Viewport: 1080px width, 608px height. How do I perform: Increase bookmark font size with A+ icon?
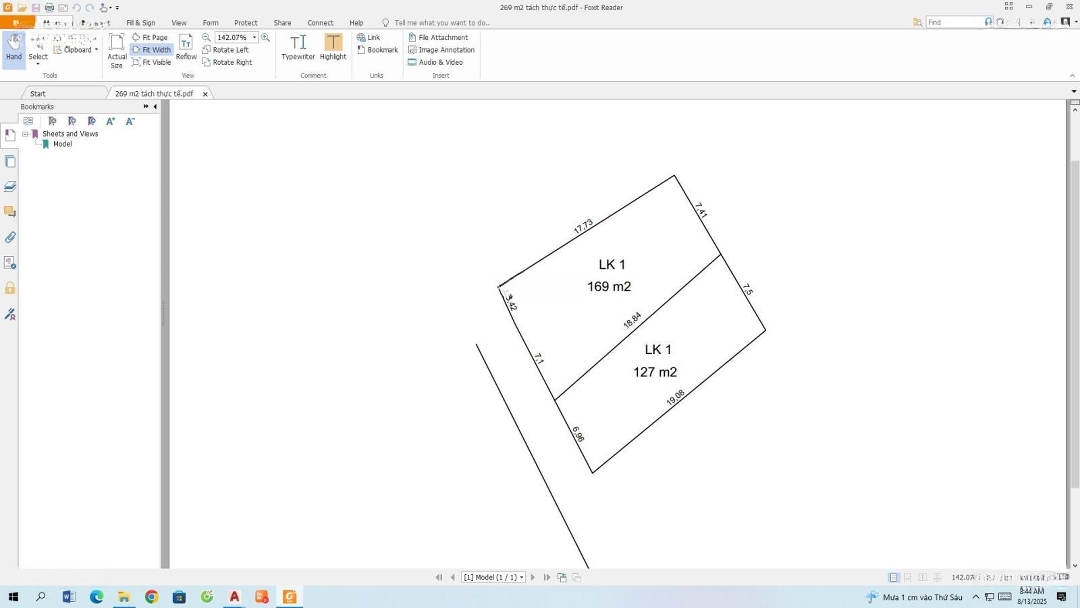point(111,121)
